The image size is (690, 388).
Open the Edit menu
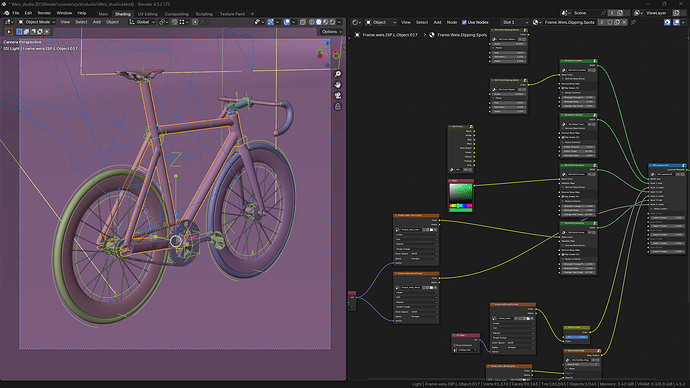point(28,13)
